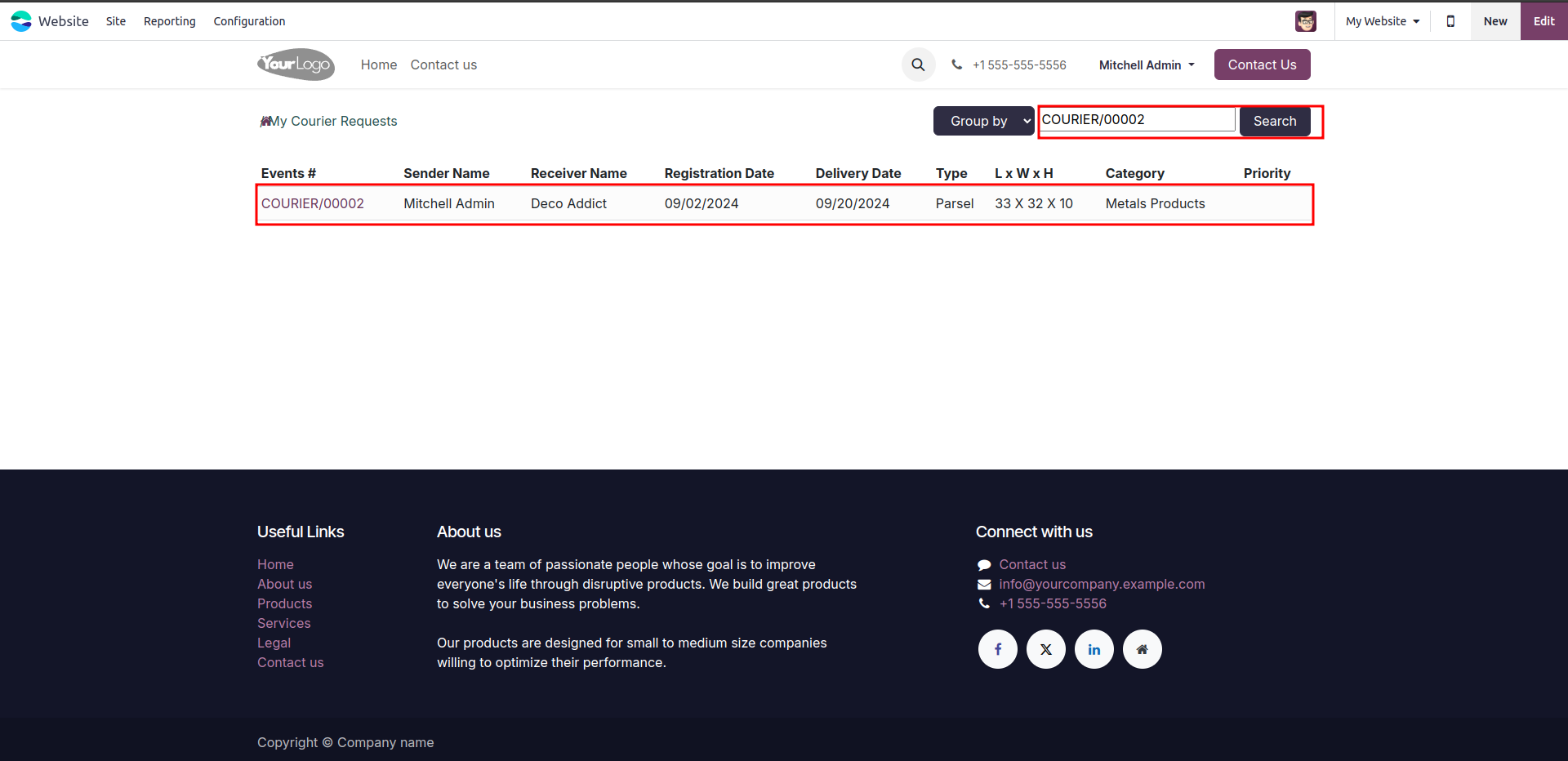This screenshot has height=761, width=1568.
Task: Click the Category column header
Action: click(1135, 173)
